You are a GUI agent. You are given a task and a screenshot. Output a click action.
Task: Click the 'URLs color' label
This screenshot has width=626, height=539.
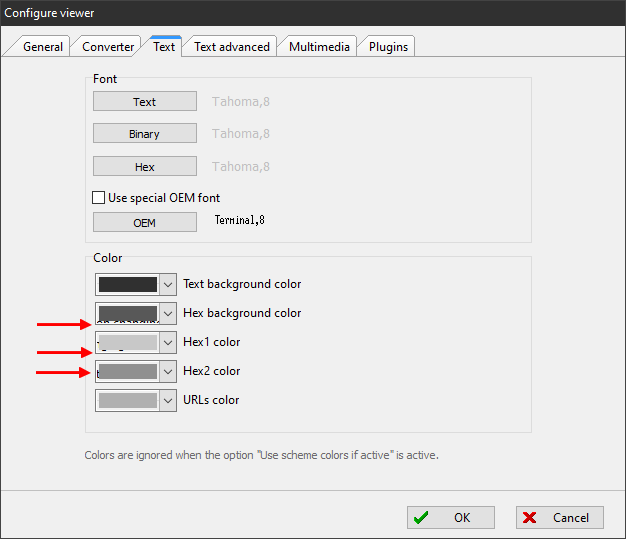(211, 400)
